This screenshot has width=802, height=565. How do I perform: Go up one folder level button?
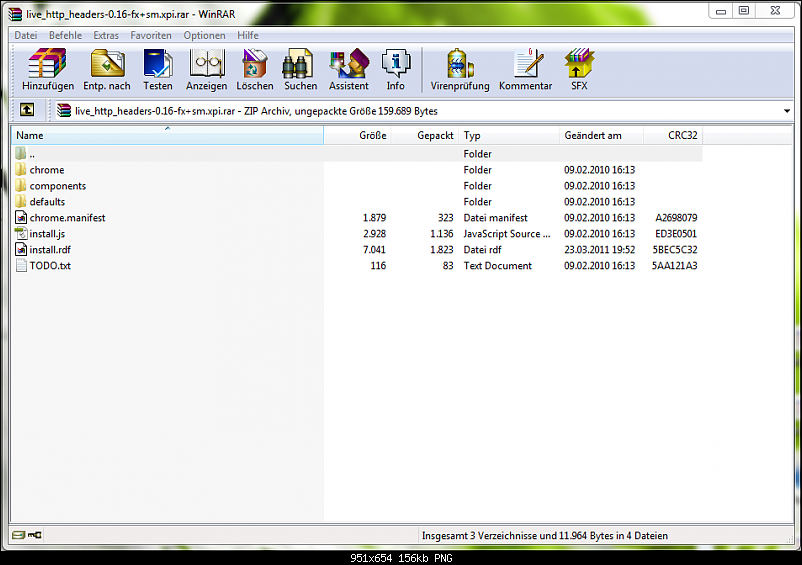tap(27, 110)
